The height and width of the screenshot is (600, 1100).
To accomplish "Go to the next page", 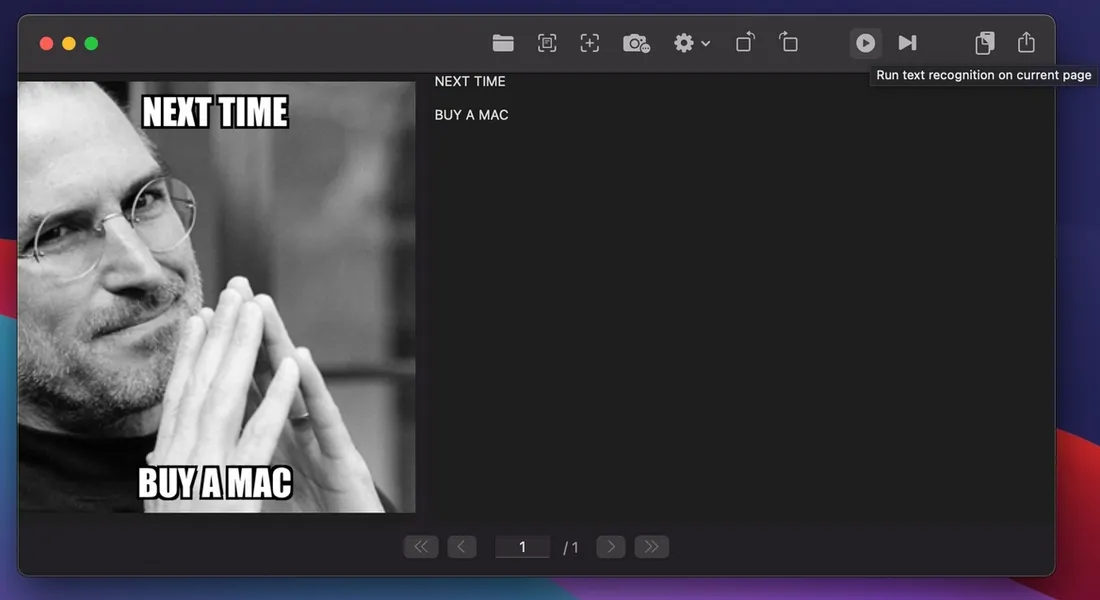I will coord(611,547).
